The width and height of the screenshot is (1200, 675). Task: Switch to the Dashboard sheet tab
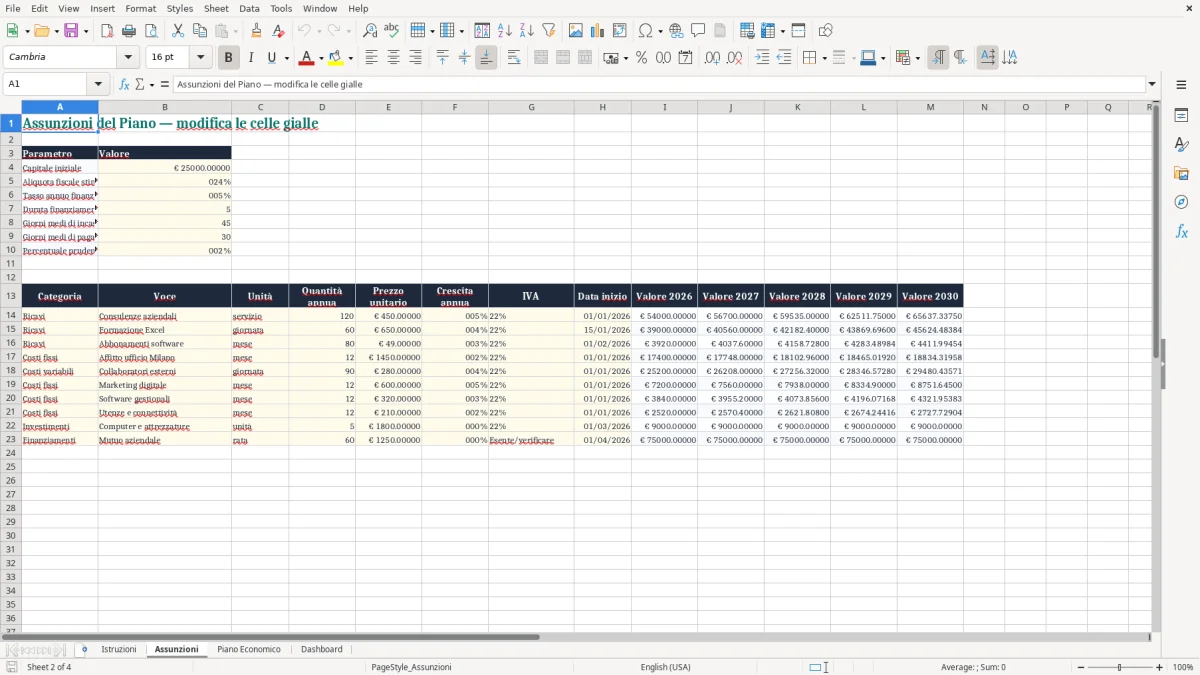point(322,649)
